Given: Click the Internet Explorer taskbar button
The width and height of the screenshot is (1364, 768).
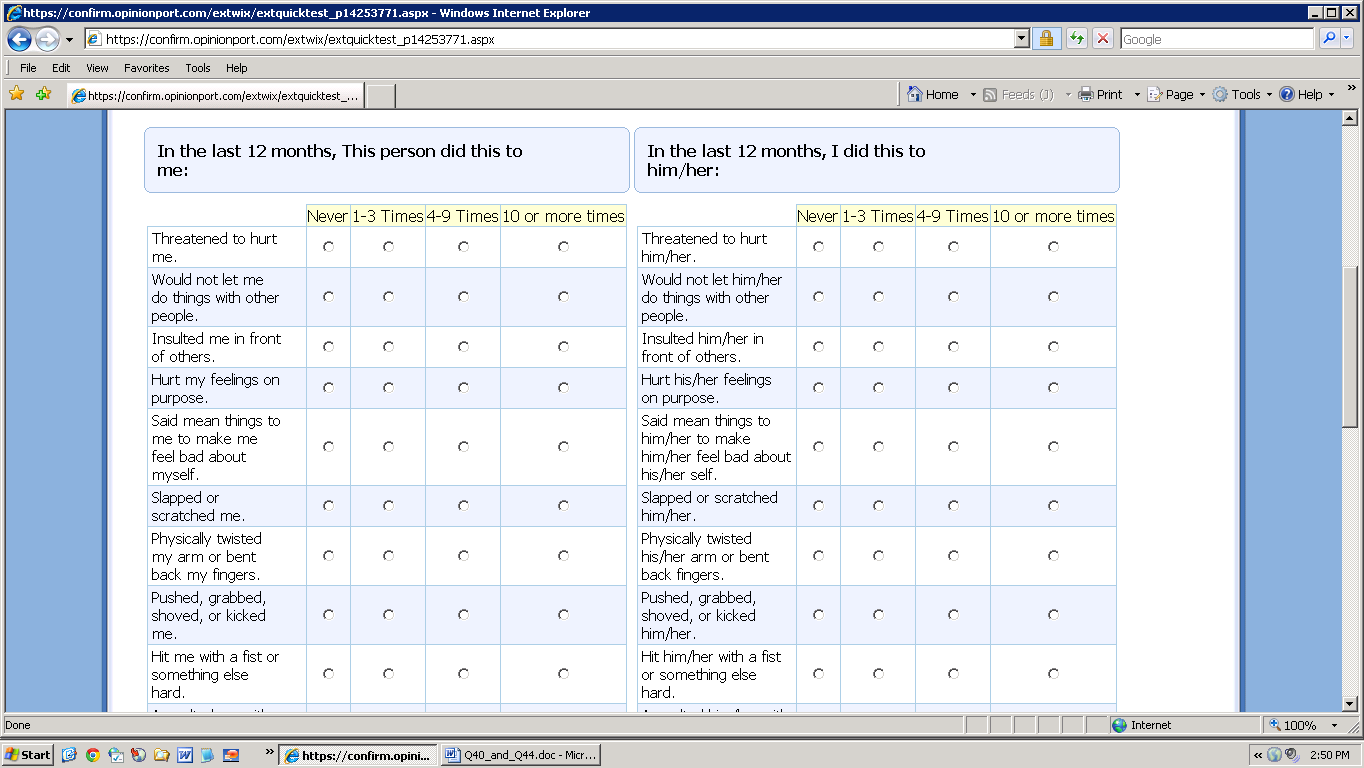Looking at the screenshot, I should tap(358, 755).
